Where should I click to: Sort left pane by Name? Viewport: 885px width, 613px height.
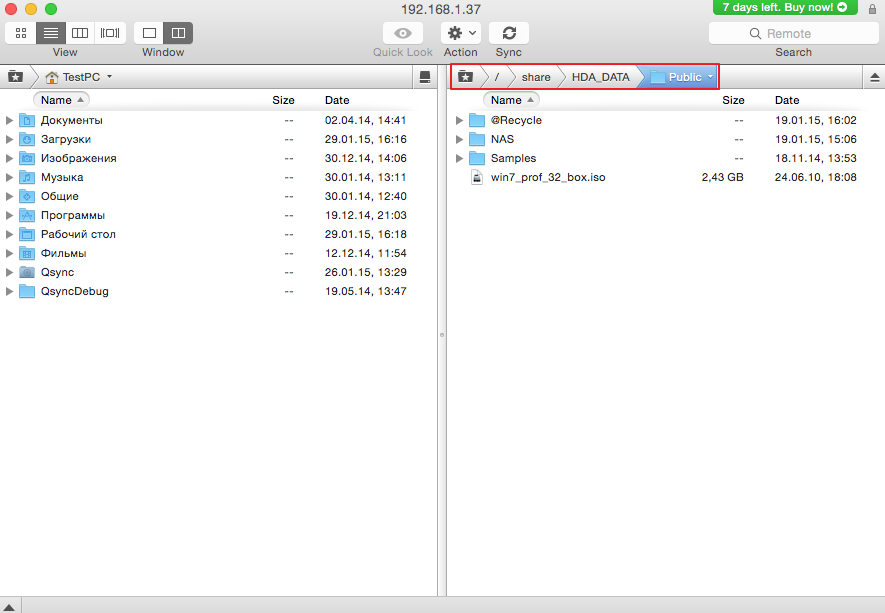(62, 100)
